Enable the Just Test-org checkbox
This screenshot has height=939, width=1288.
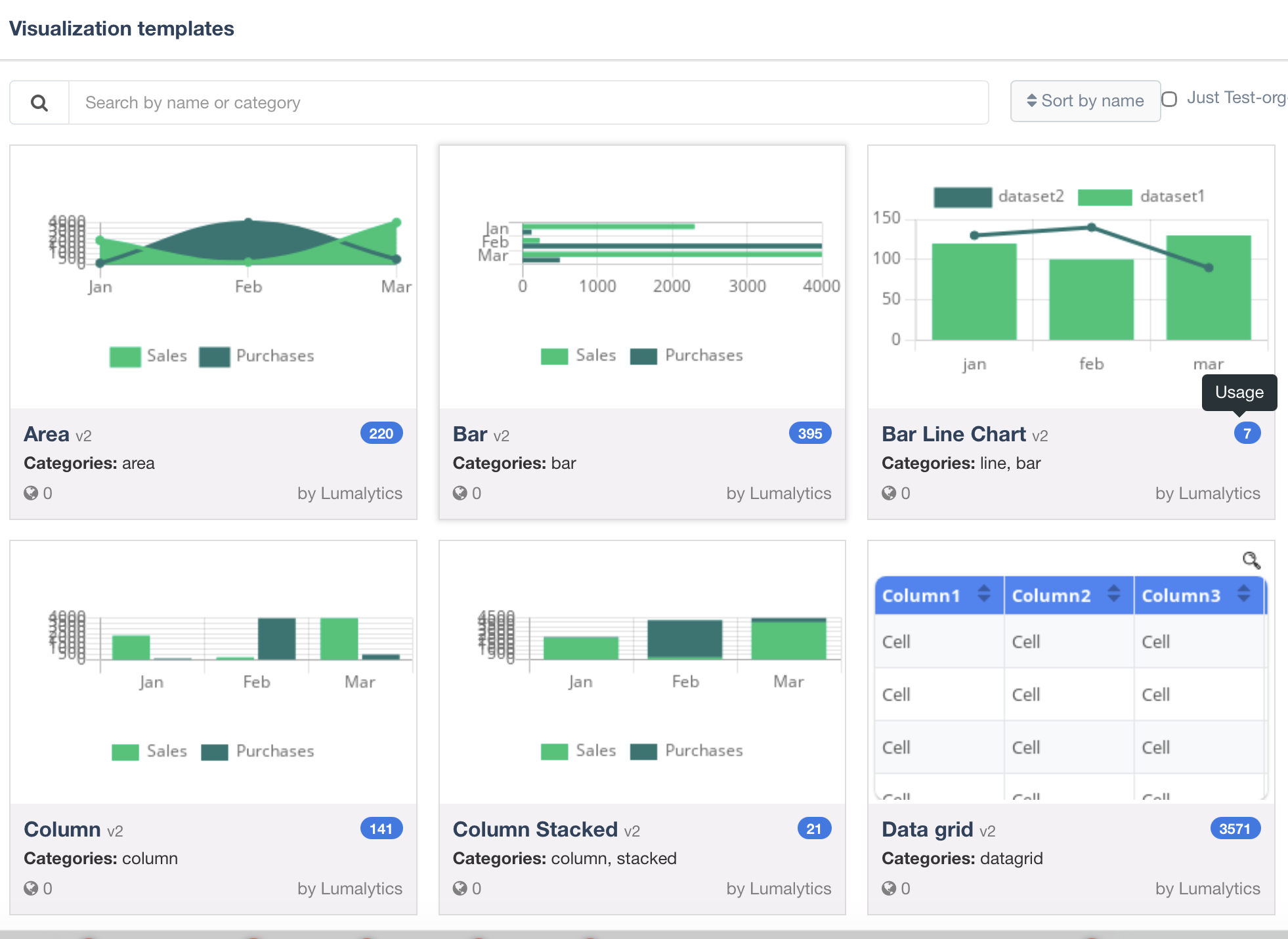1169,99
